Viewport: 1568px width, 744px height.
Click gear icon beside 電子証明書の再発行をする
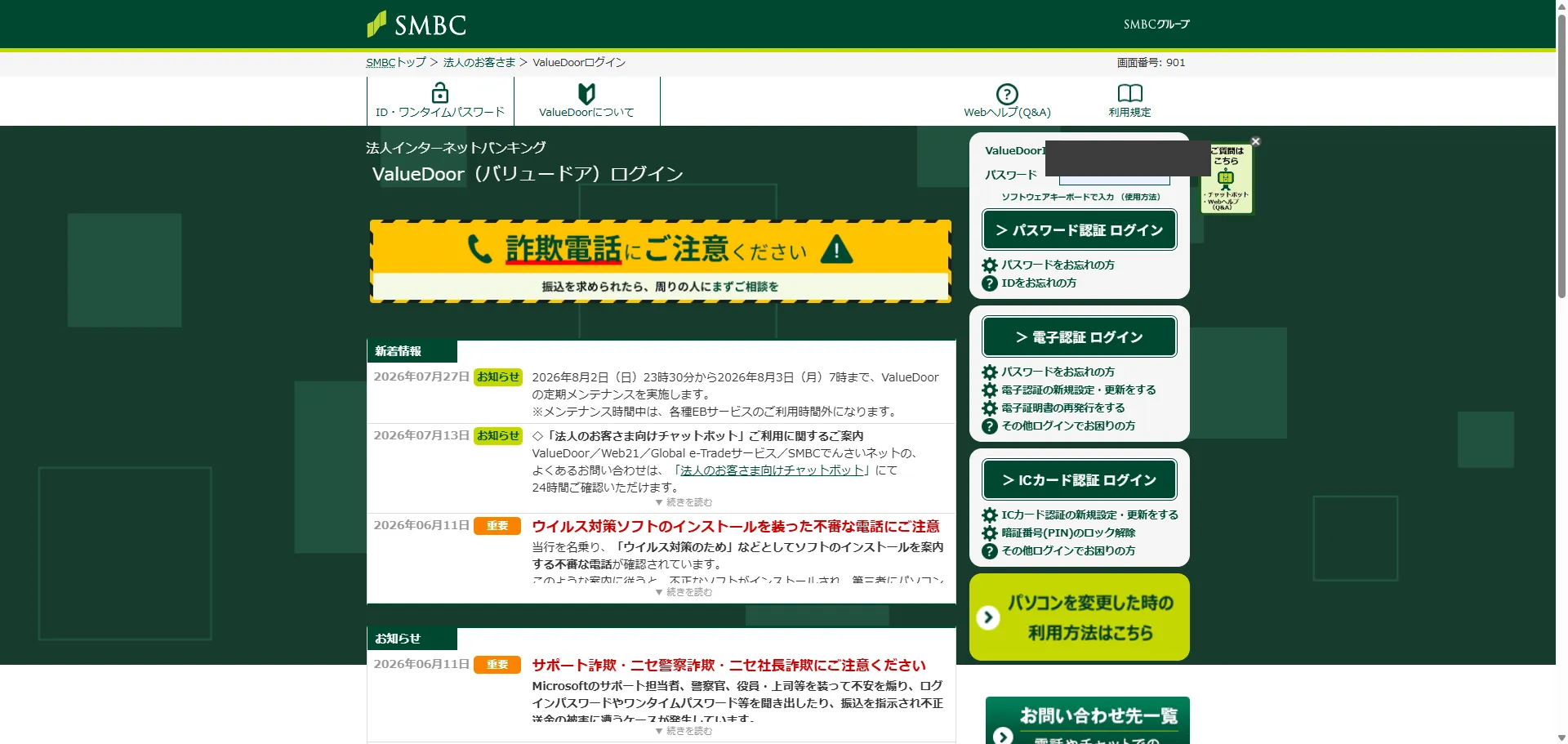click(x=989, y=408)
